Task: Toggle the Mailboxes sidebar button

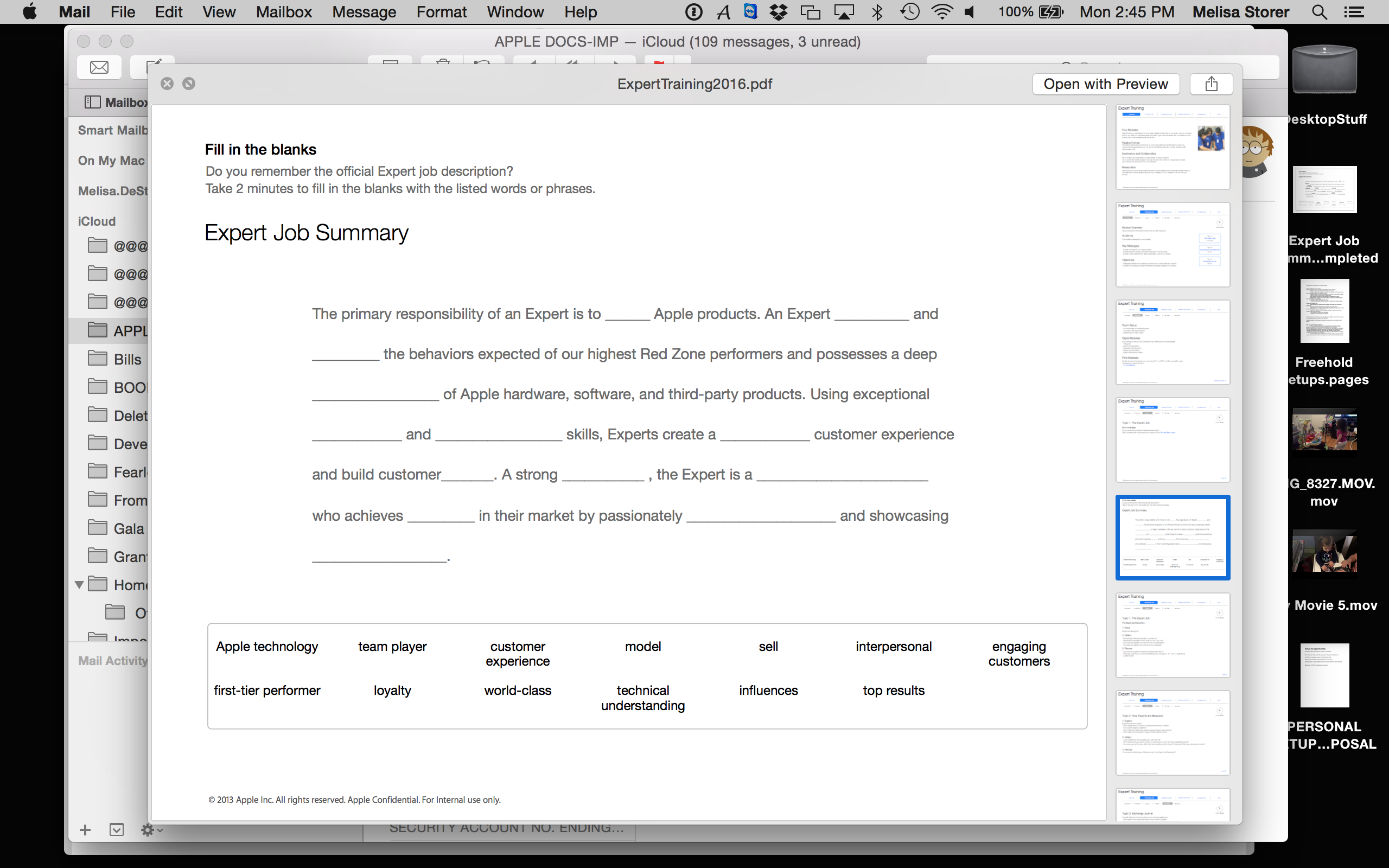Action: [x=93, y=102]
